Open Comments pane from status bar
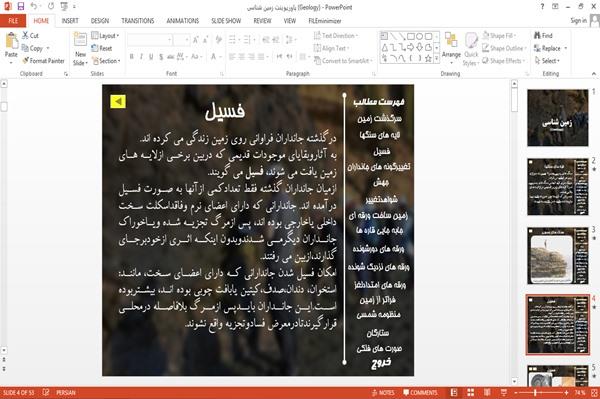 tap(420, 392)
